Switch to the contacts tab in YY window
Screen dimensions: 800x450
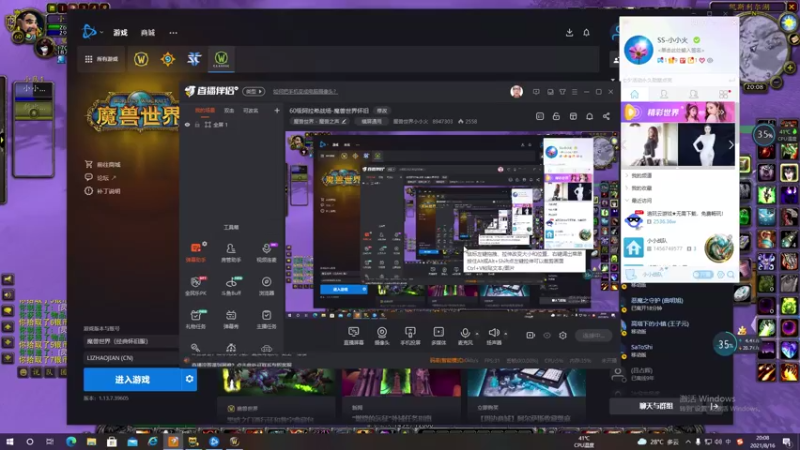664,94
